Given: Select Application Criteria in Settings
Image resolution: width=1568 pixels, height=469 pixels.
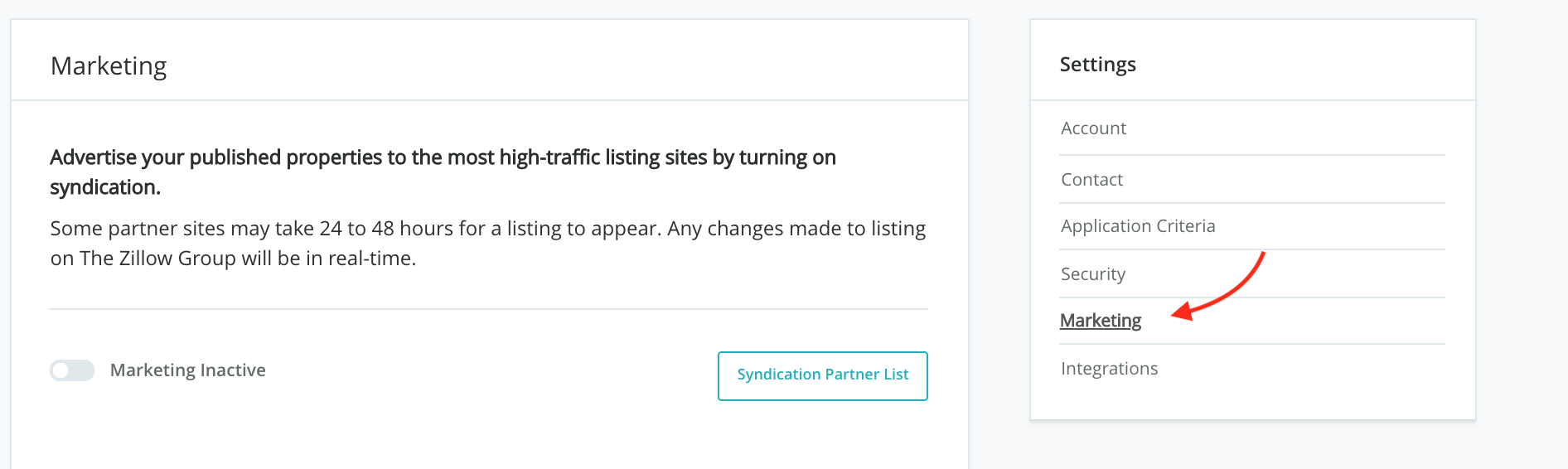Looking at the screenshot, I should click(1137, 226).
